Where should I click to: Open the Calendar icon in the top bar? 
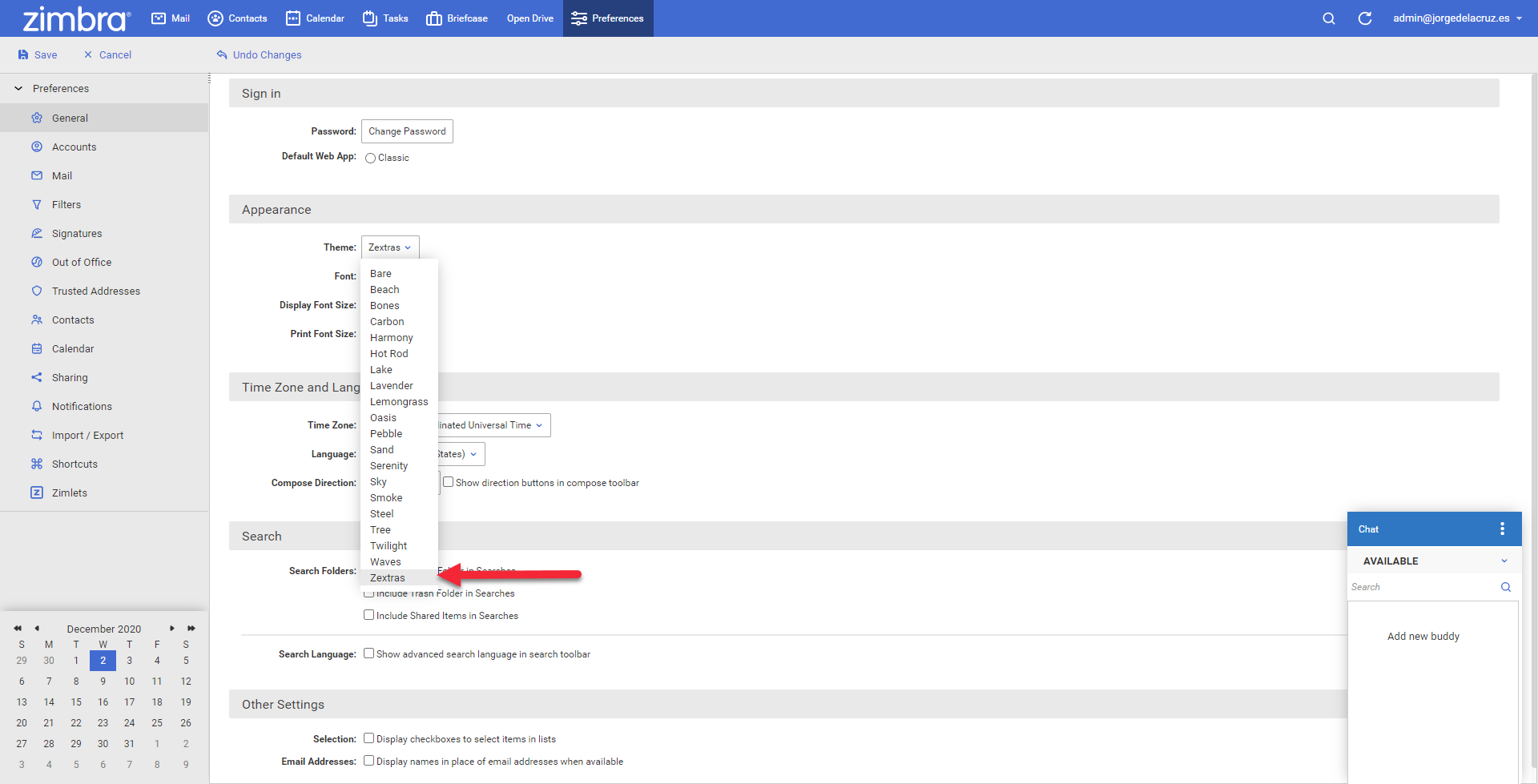293,18
